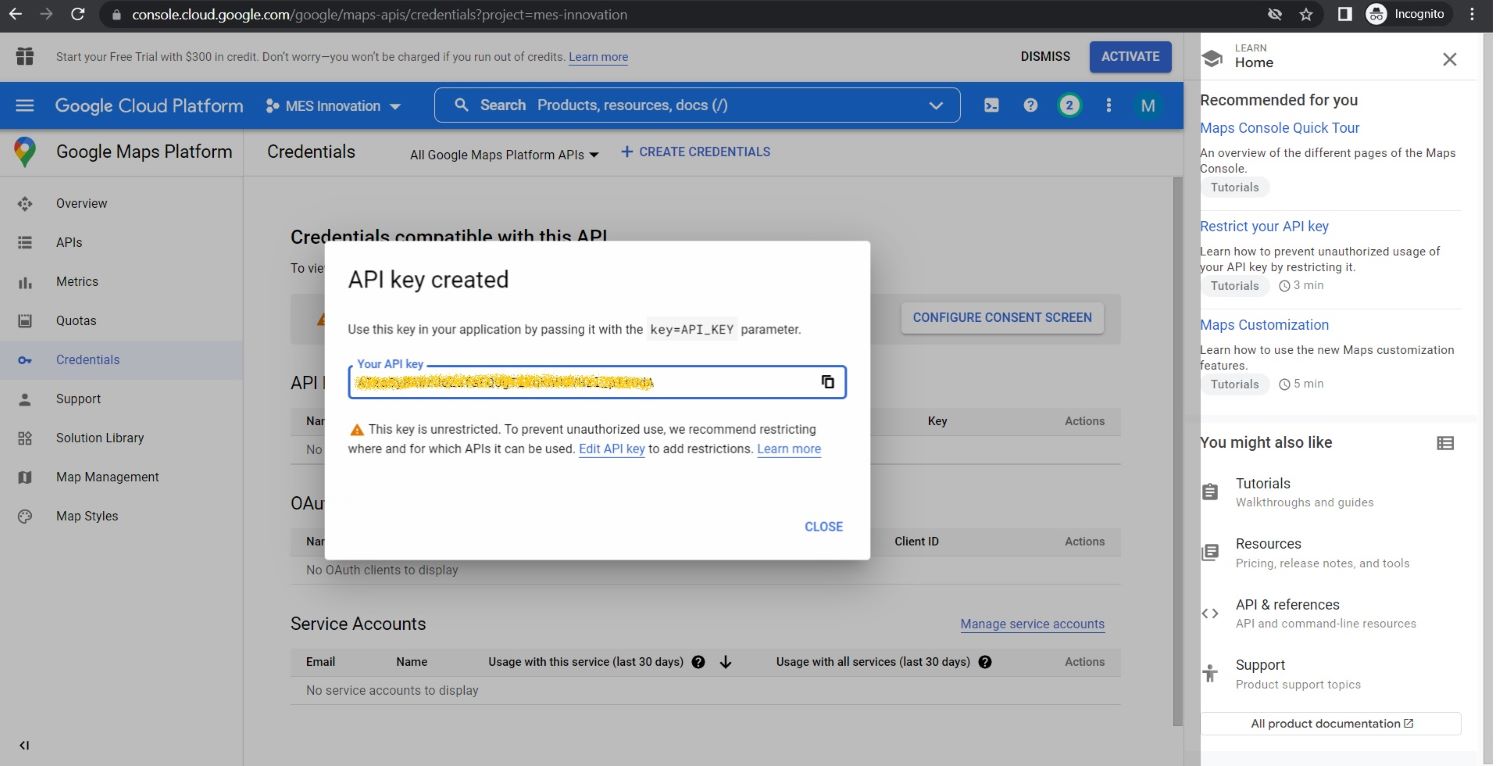This screenshot has height=766, width=1500.
Task: View notifications showing 2 pending items
Action: click(x=1069, y=104)
